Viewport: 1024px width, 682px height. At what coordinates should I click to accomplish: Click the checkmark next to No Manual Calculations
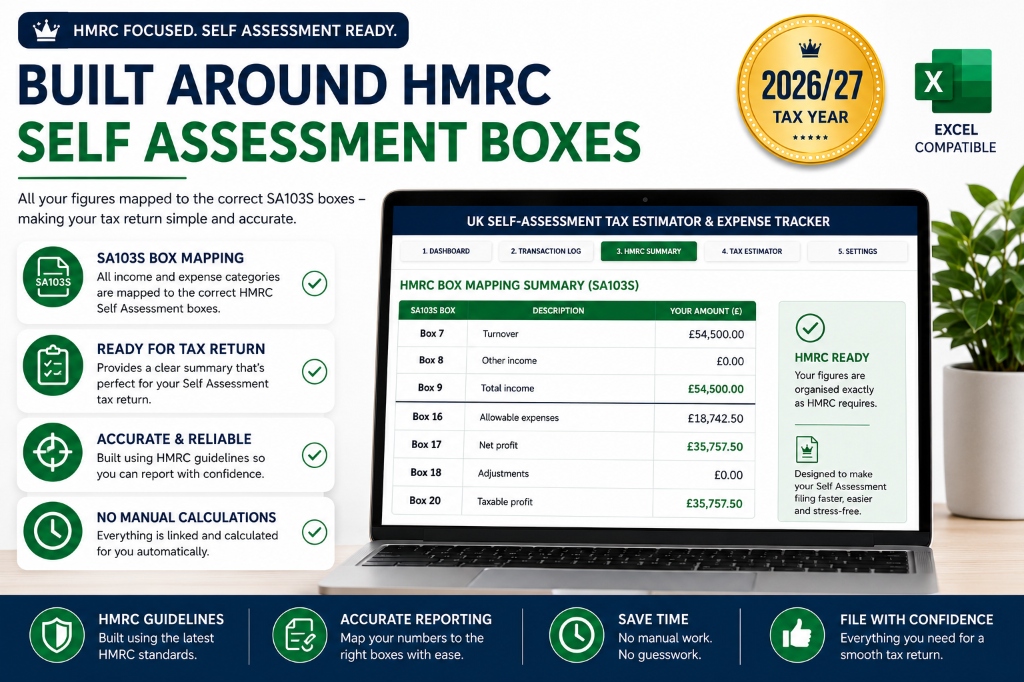point(315,532)
